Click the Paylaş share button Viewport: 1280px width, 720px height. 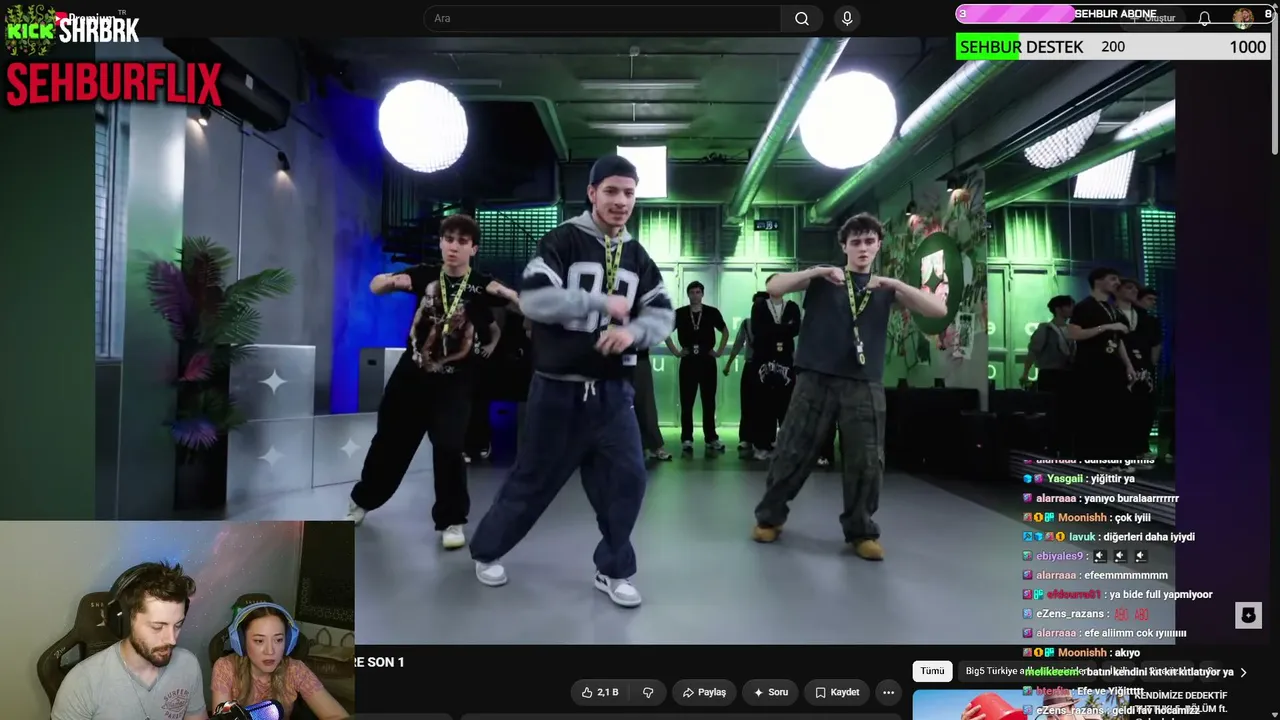[x=704, y=692]
